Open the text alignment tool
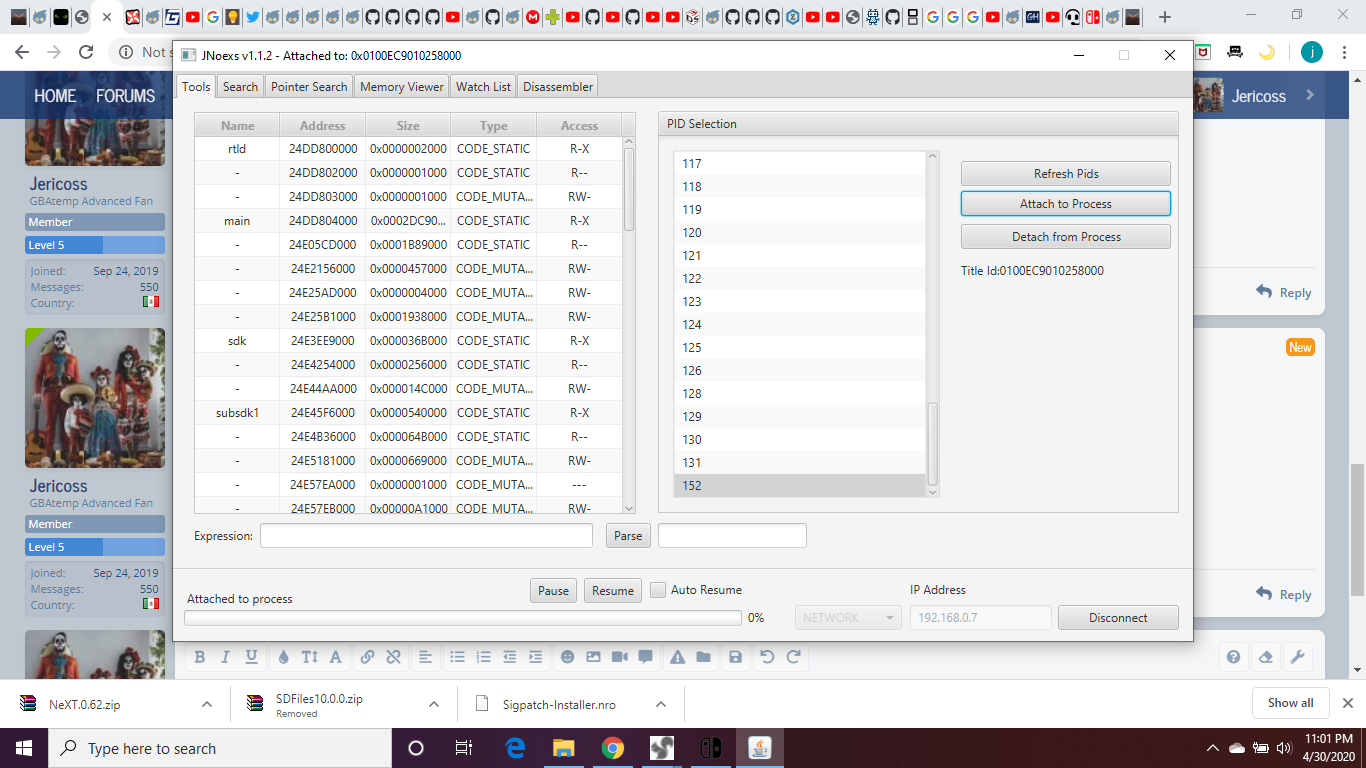This screenshot has width=1366, height=768. (x=425, y=657)
